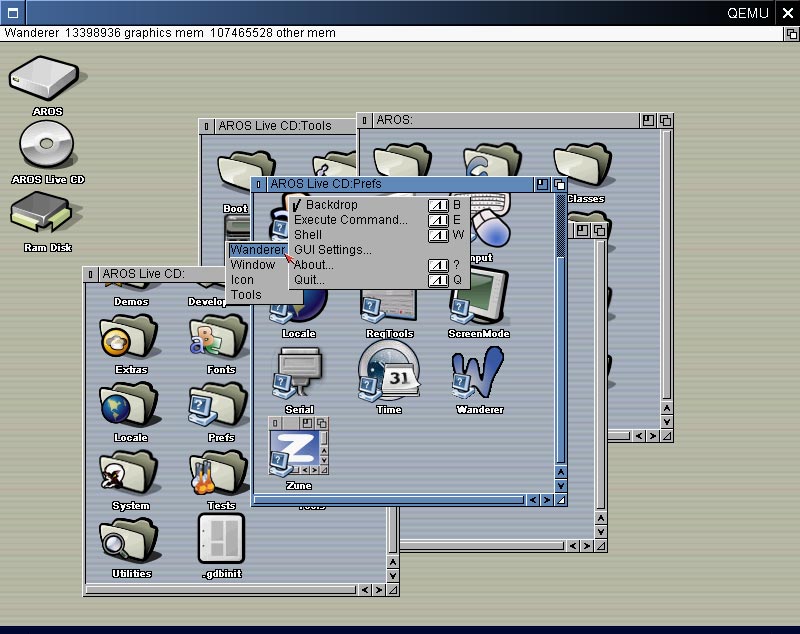Viewport: 800px width, 634px height.
Task: Close the AROS Live CD:Prefs window gadget
Action: pos(259,184)
